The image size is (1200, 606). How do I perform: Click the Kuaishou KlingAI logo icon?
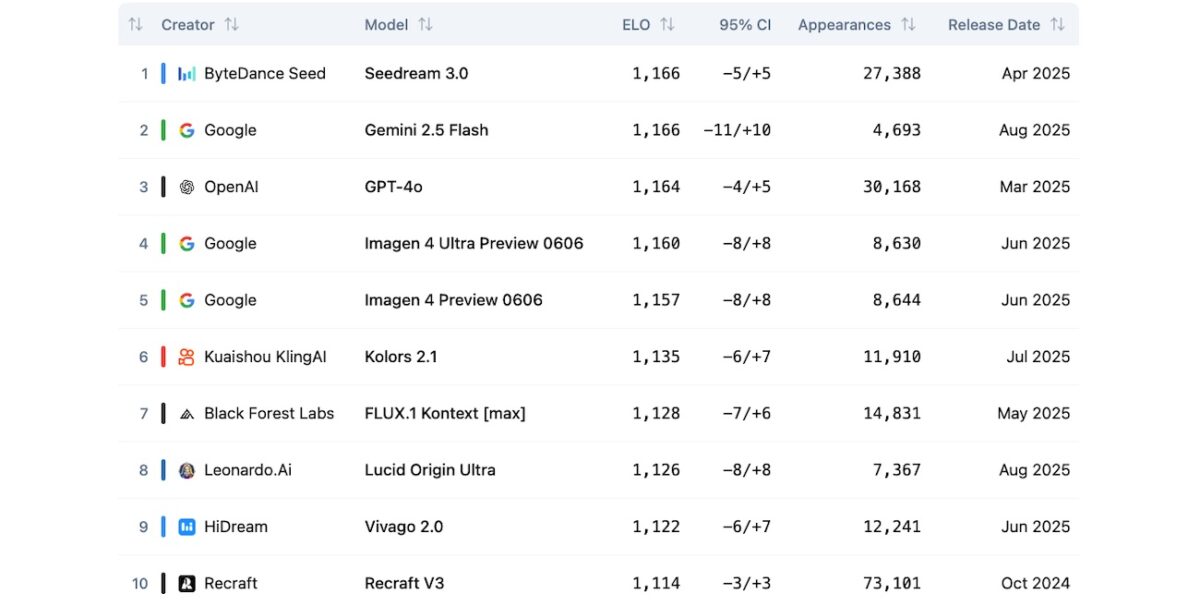point(187,357)
